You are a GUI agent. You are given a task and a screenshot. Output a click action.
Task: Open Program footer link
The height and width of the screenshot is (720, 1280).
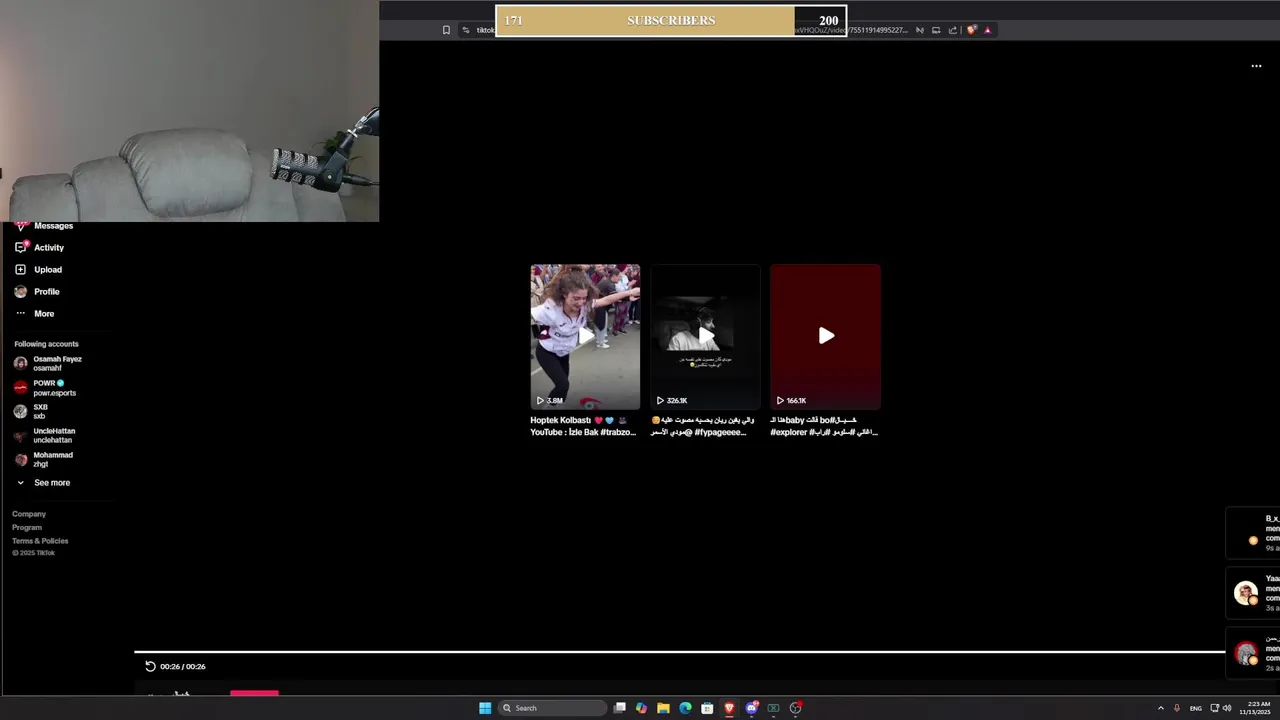[27, 527]
